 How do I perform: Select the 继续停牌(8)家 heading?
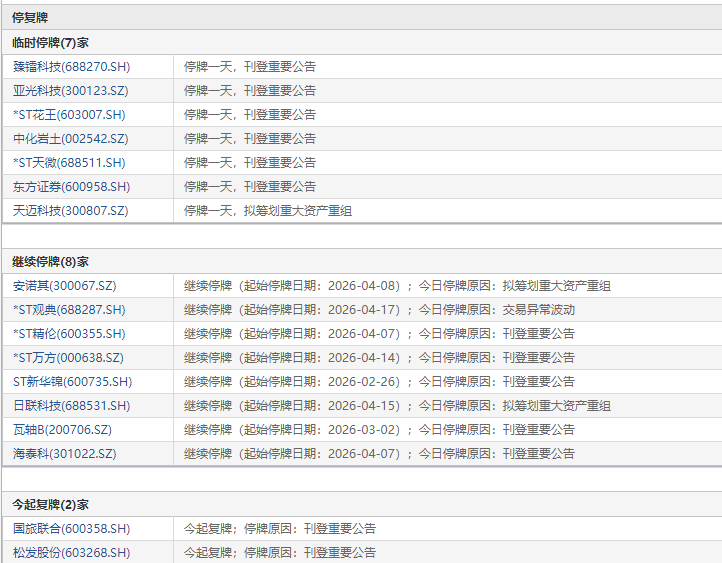click(x=50, y=262)
